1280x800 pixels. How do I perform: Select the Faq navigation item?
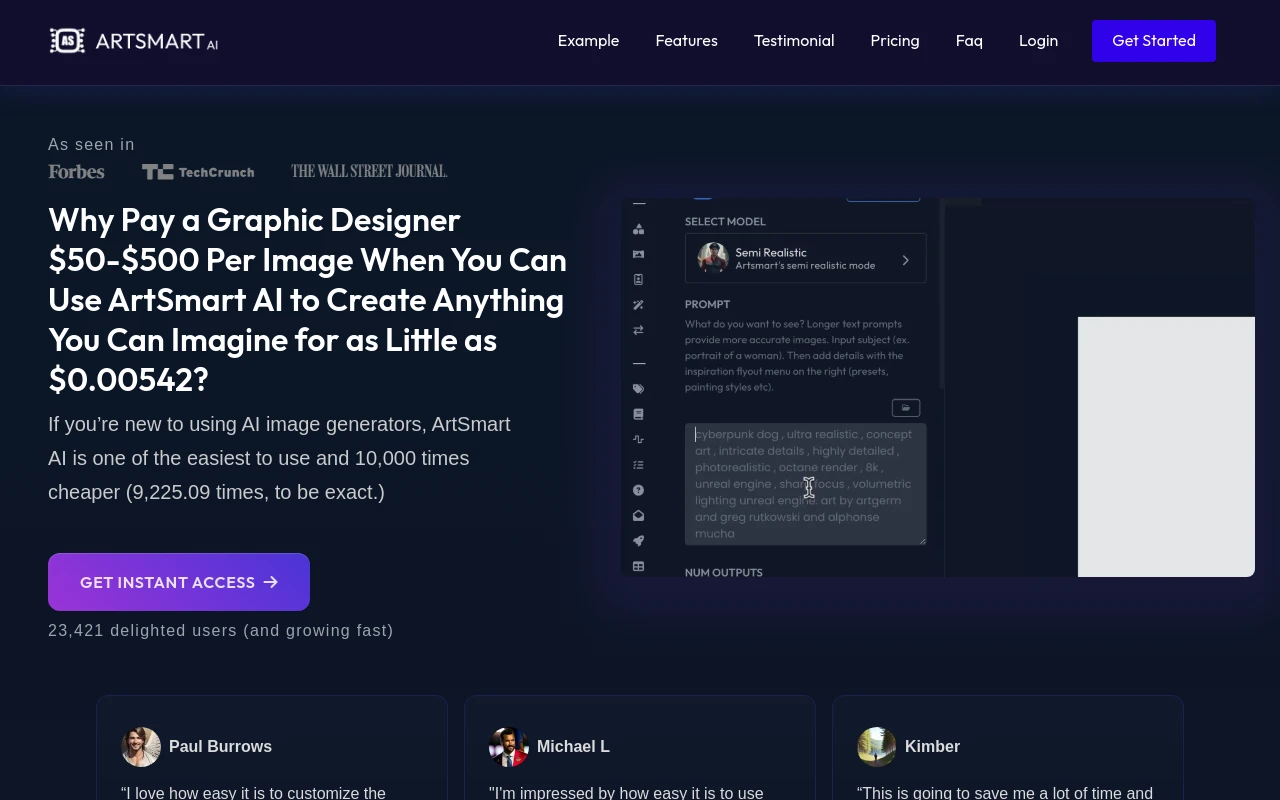coord(968,41)
